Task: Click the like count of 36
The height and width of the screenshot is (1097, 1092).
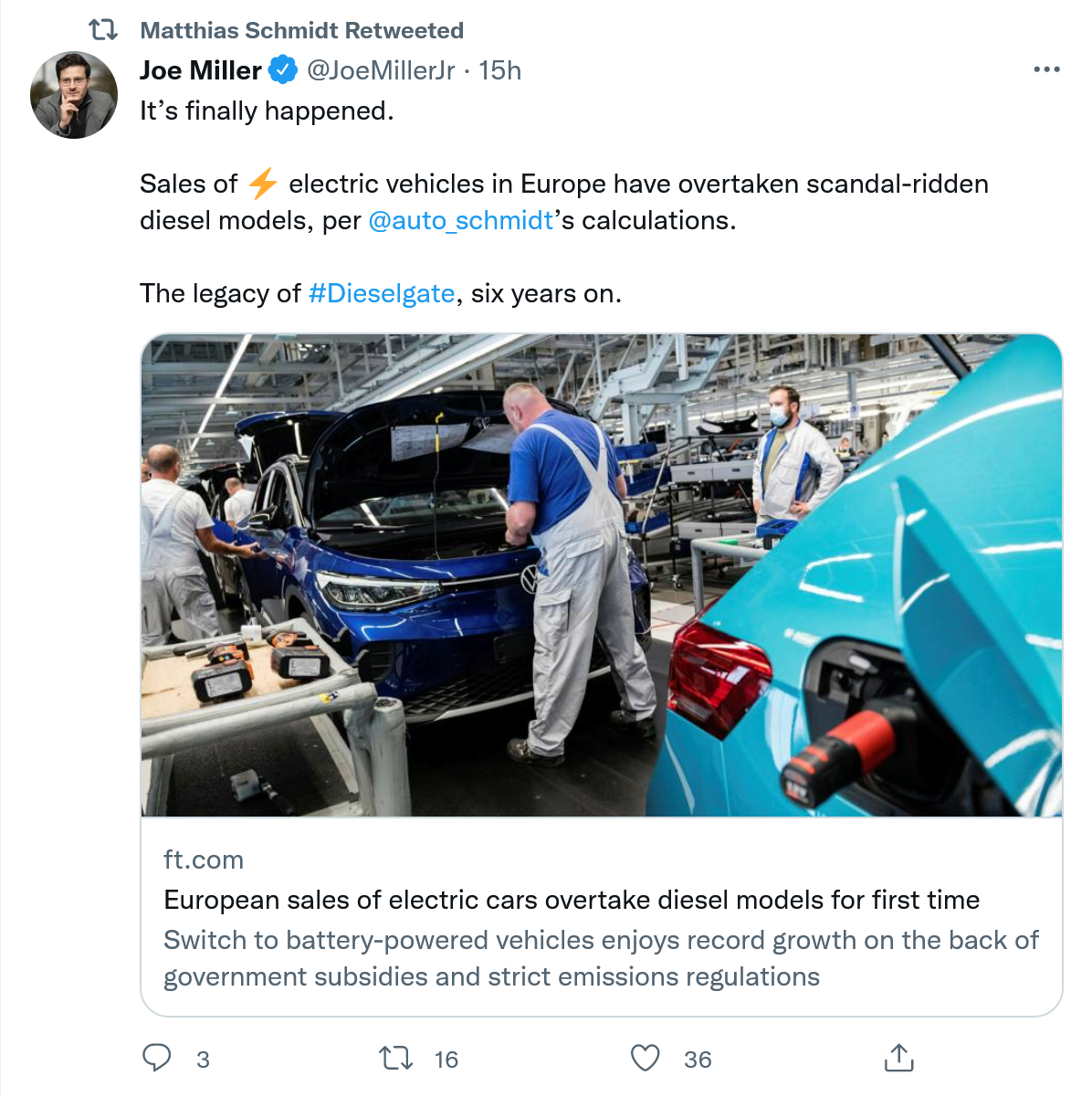Action: coord(698,1060)
